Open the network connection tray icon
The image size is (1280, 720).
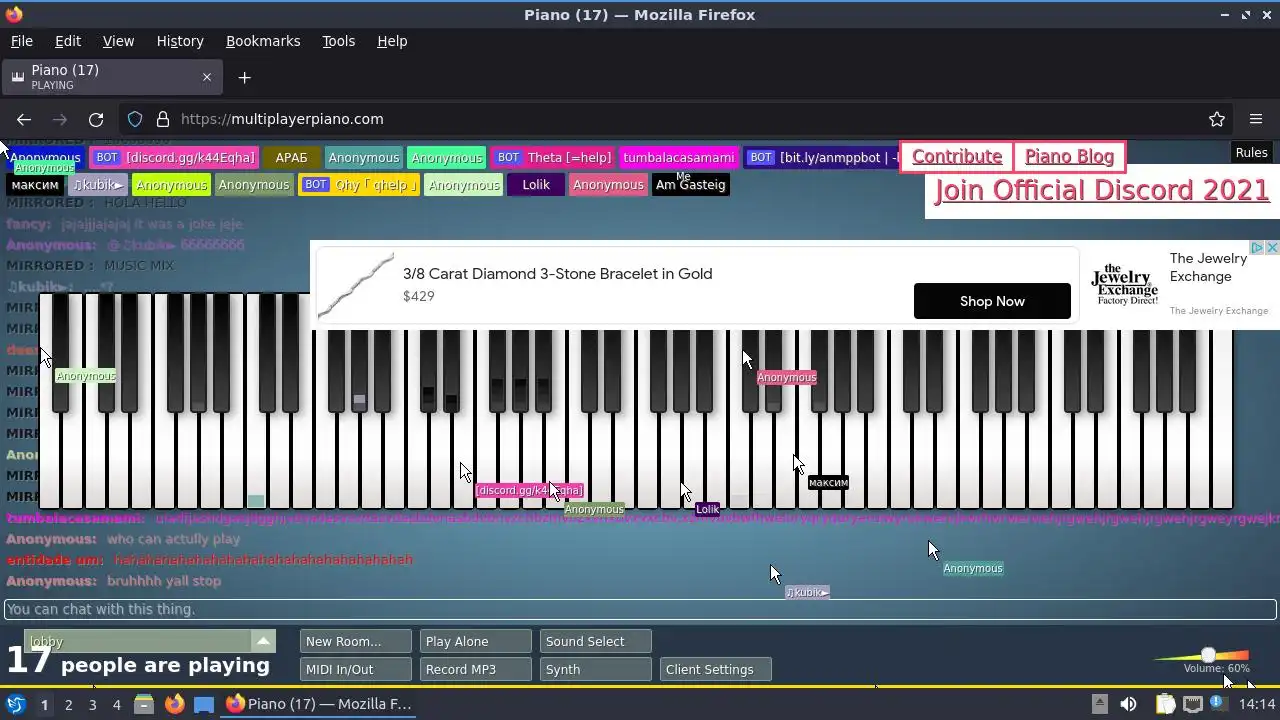[x=1193, y=704]
